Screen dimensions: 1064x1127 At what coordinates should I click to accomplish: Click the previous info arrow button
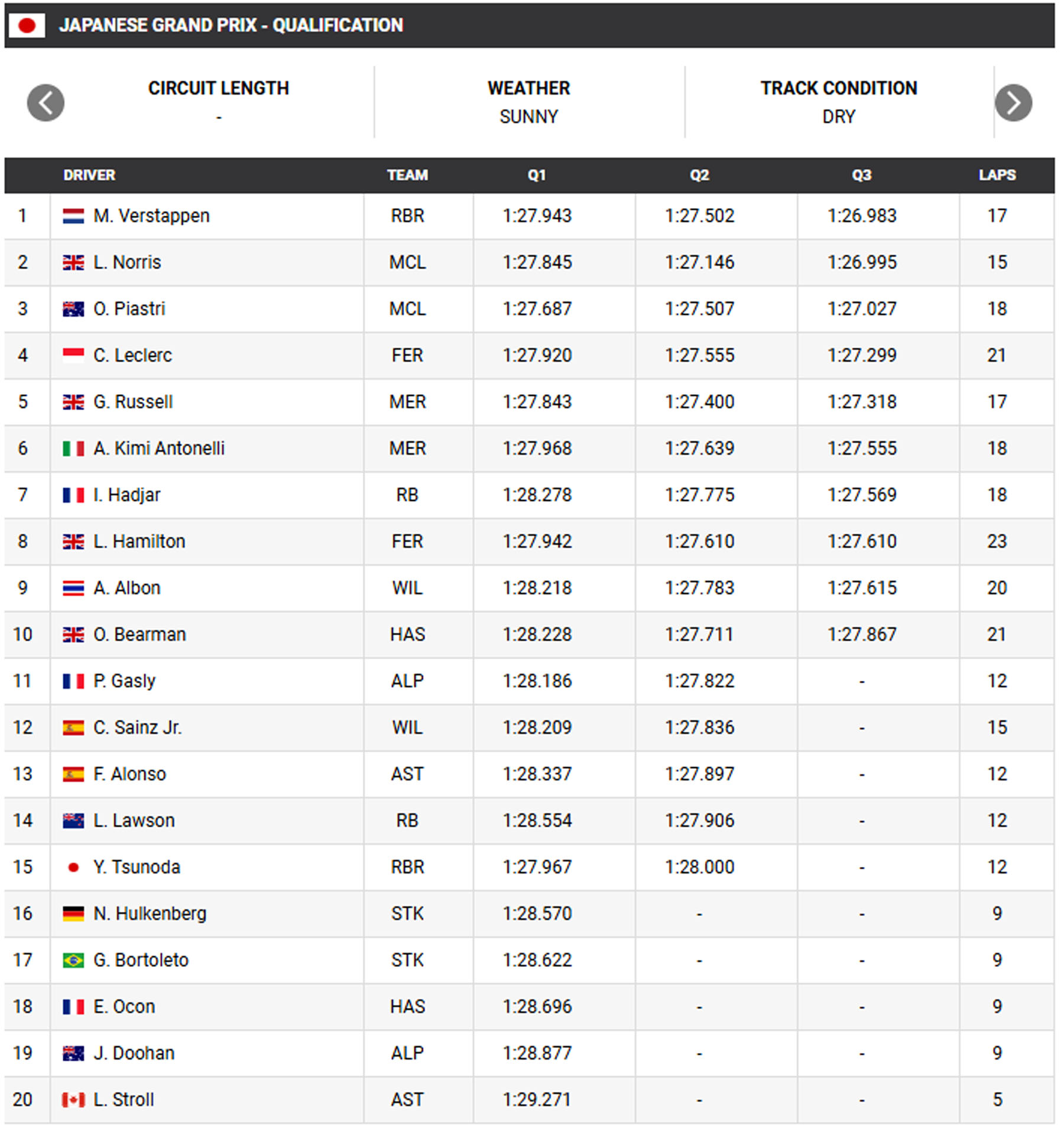pyautogui.click(x=46, y=103)
